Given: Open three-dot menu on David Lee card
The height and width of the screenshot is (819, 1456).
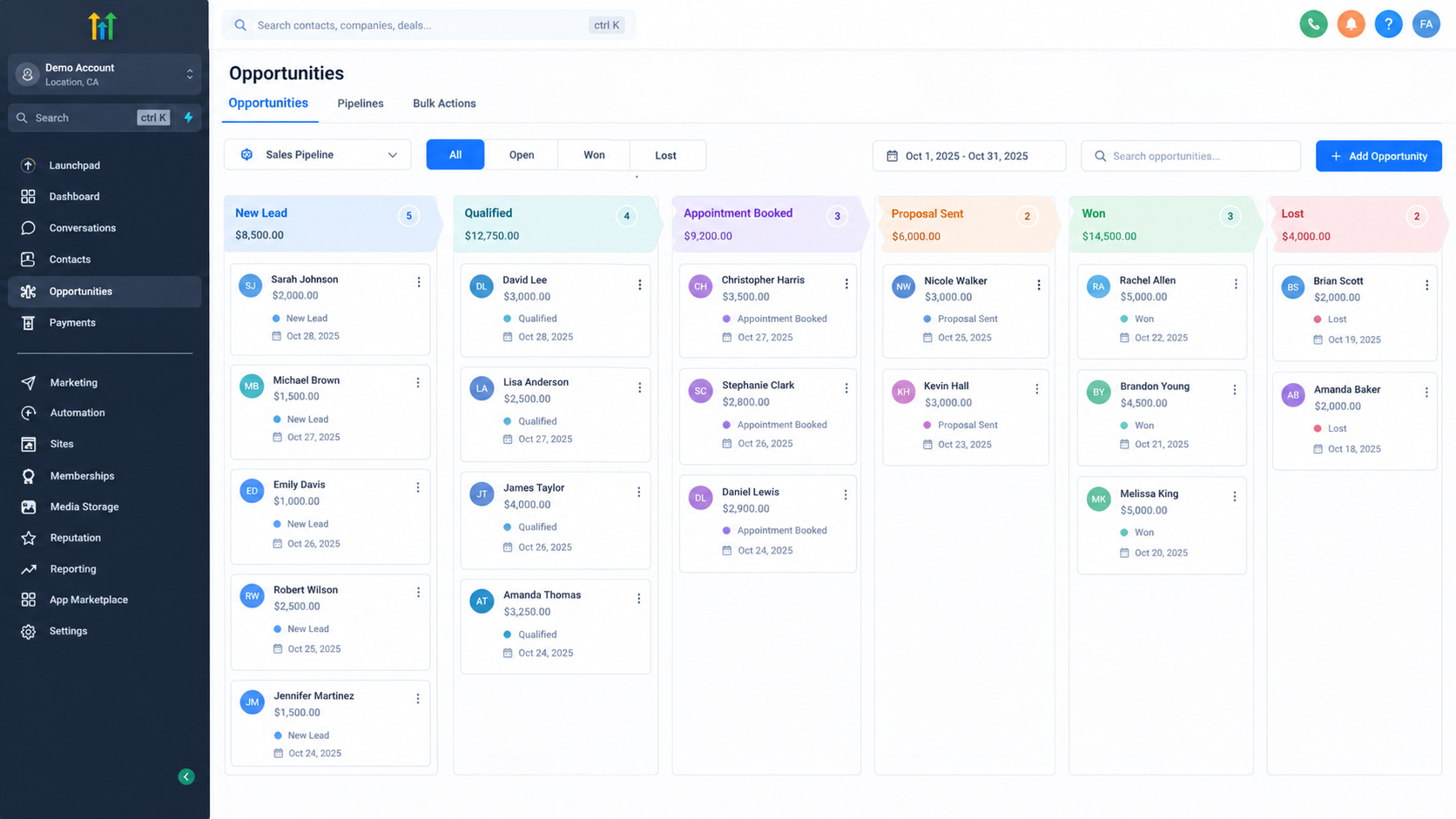Looking at the screenshot, I should click(x=640, y=285).
